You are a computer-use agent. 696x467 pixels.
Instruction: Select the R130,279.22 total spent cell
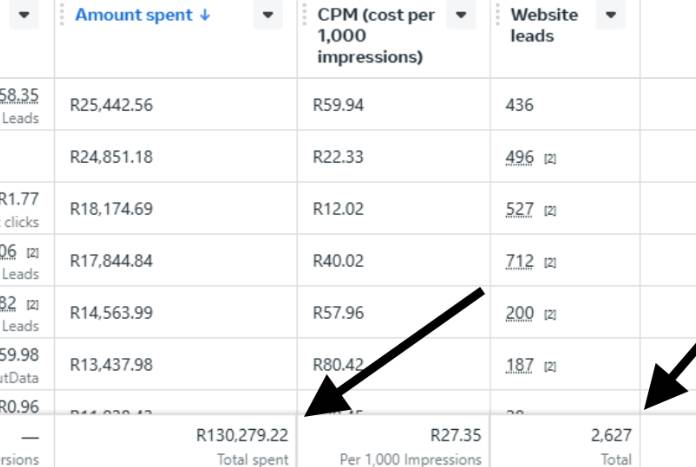(x=176, y=441)
